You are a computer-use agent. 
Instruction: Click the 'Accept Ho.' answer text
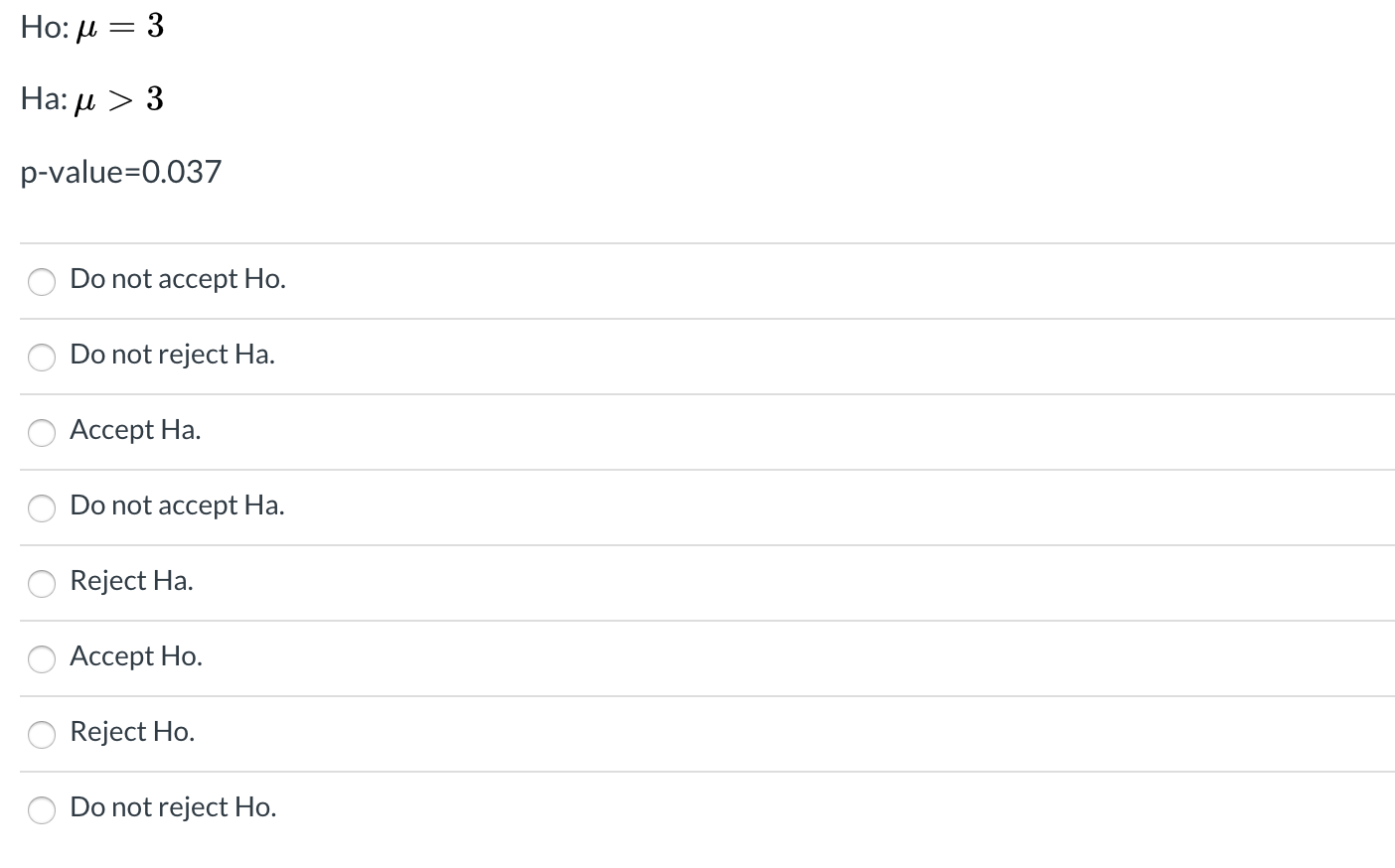click(136, 656)
